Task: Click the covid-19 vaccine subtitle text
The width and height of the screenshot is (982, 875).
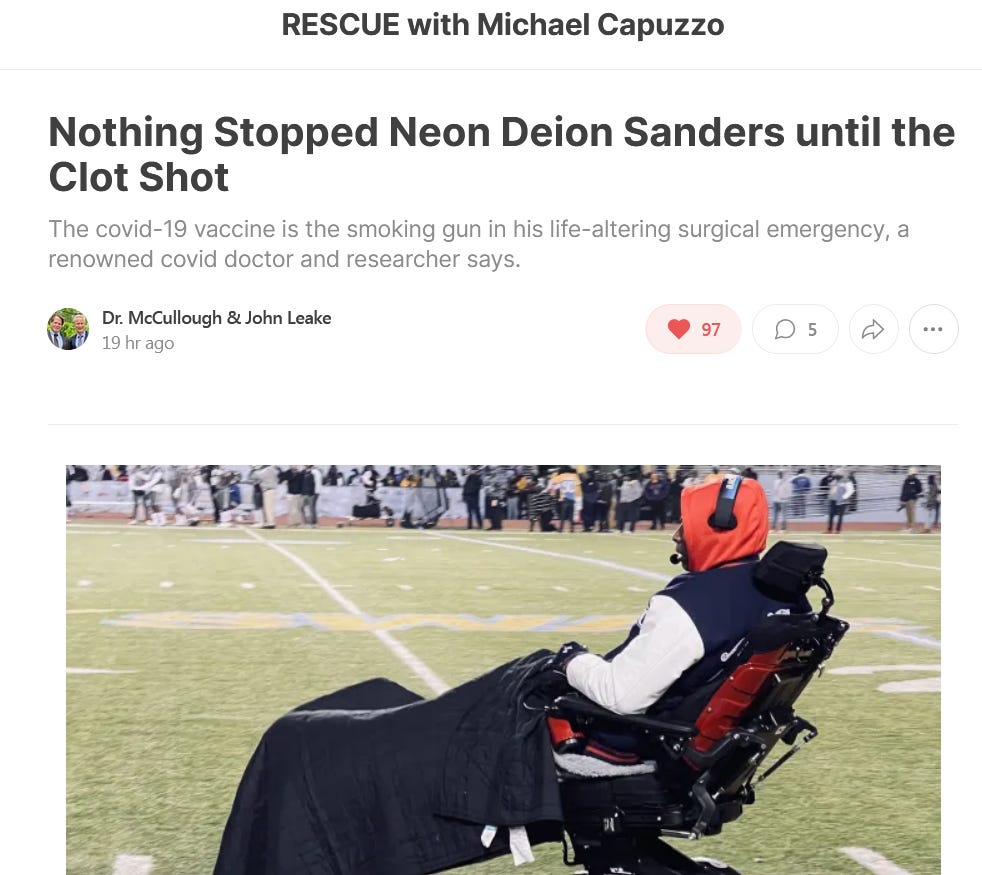Action: tap(478, 244)
